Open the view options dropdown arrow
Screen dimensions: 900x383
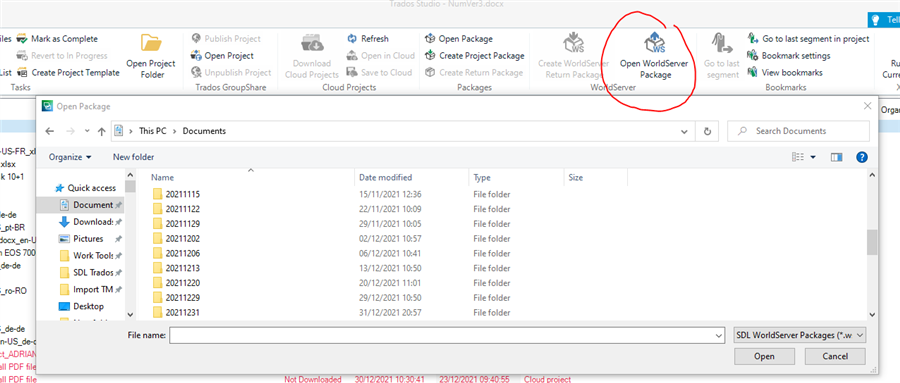coord(813,157)
